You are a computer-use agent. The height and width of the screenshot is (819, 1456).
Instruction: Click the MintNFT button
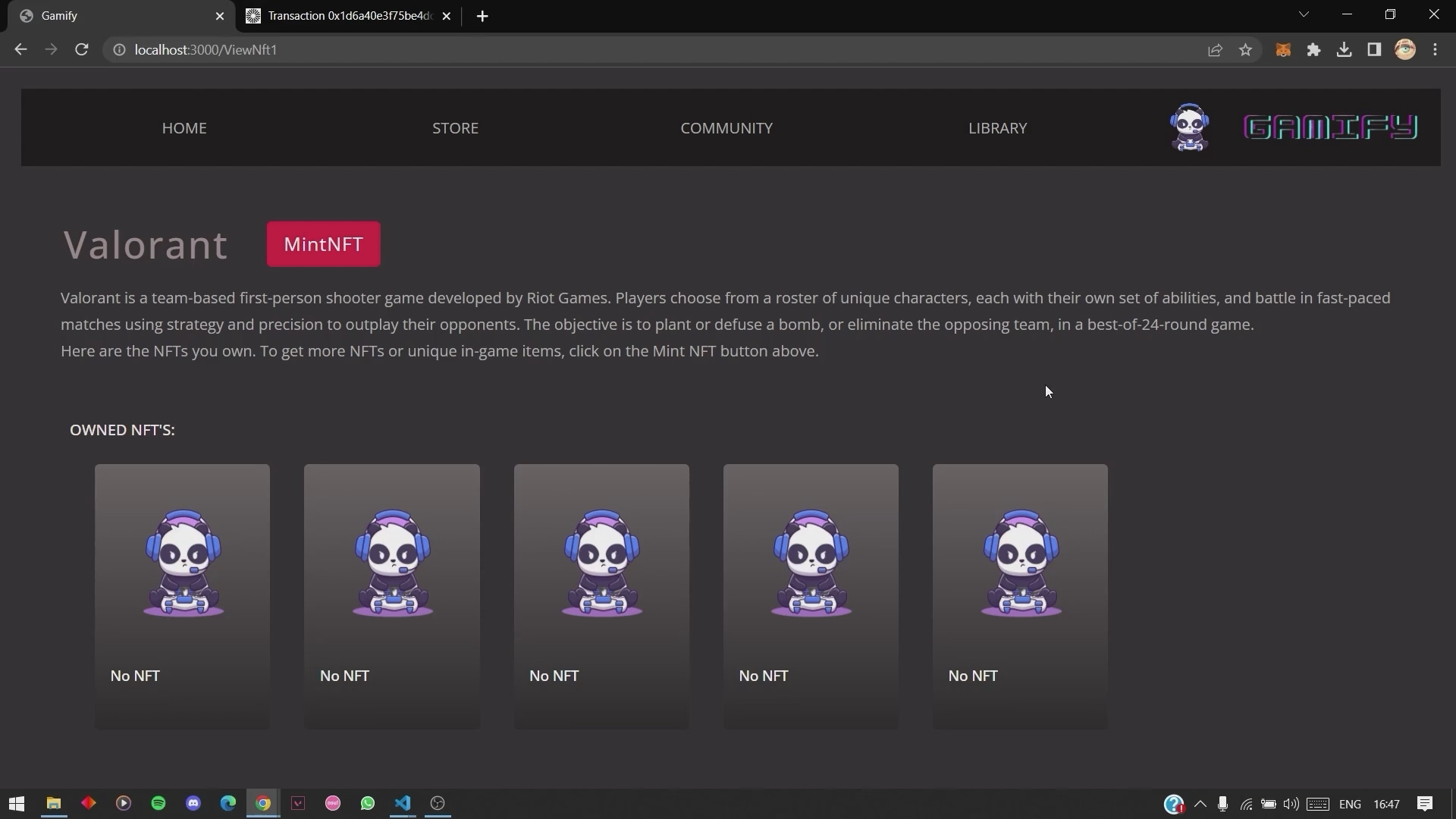coord(323,244)
